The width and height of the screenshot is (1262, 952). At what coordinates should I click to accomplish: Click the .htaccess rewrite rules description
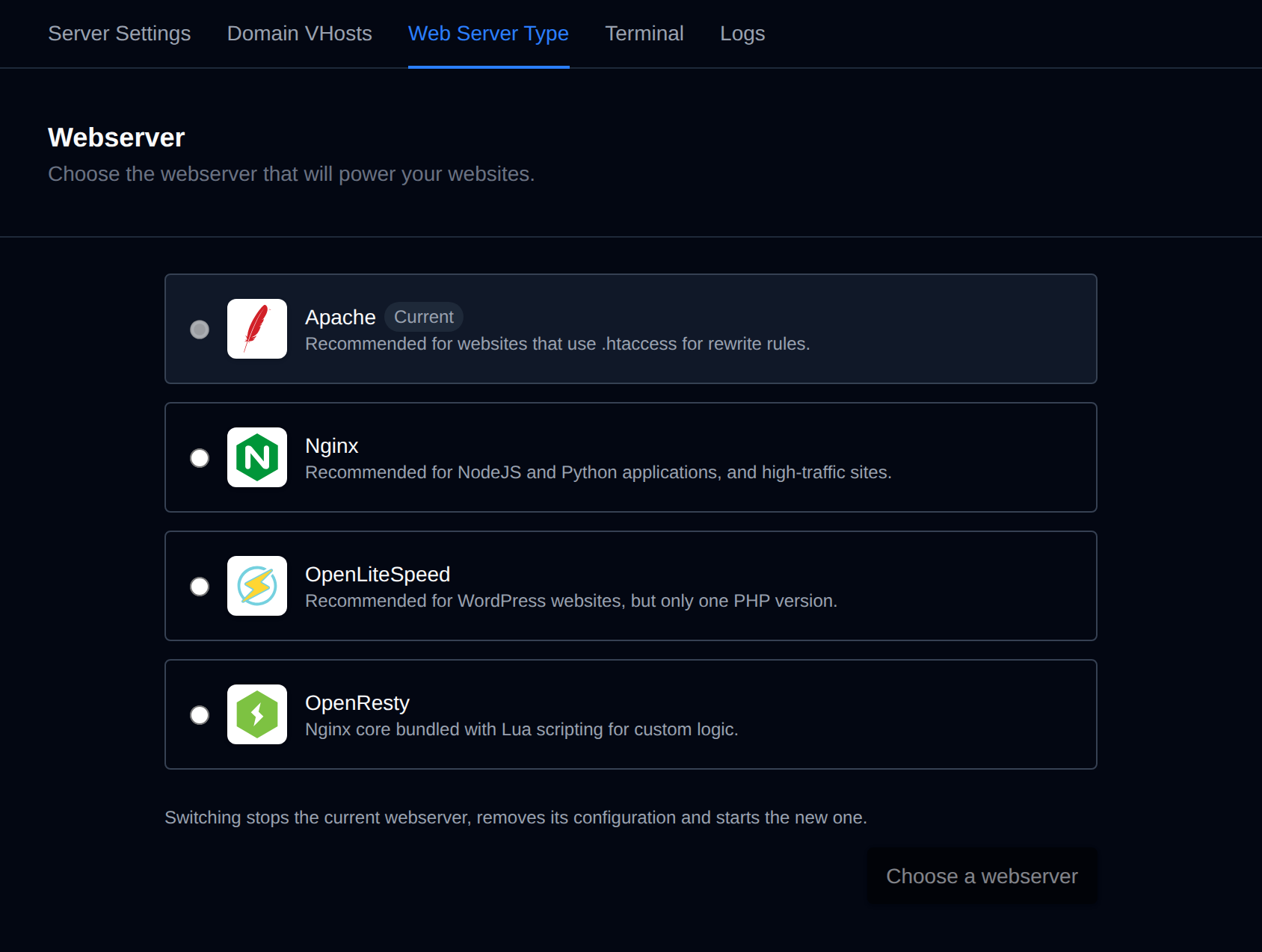[x=558, y=344]
